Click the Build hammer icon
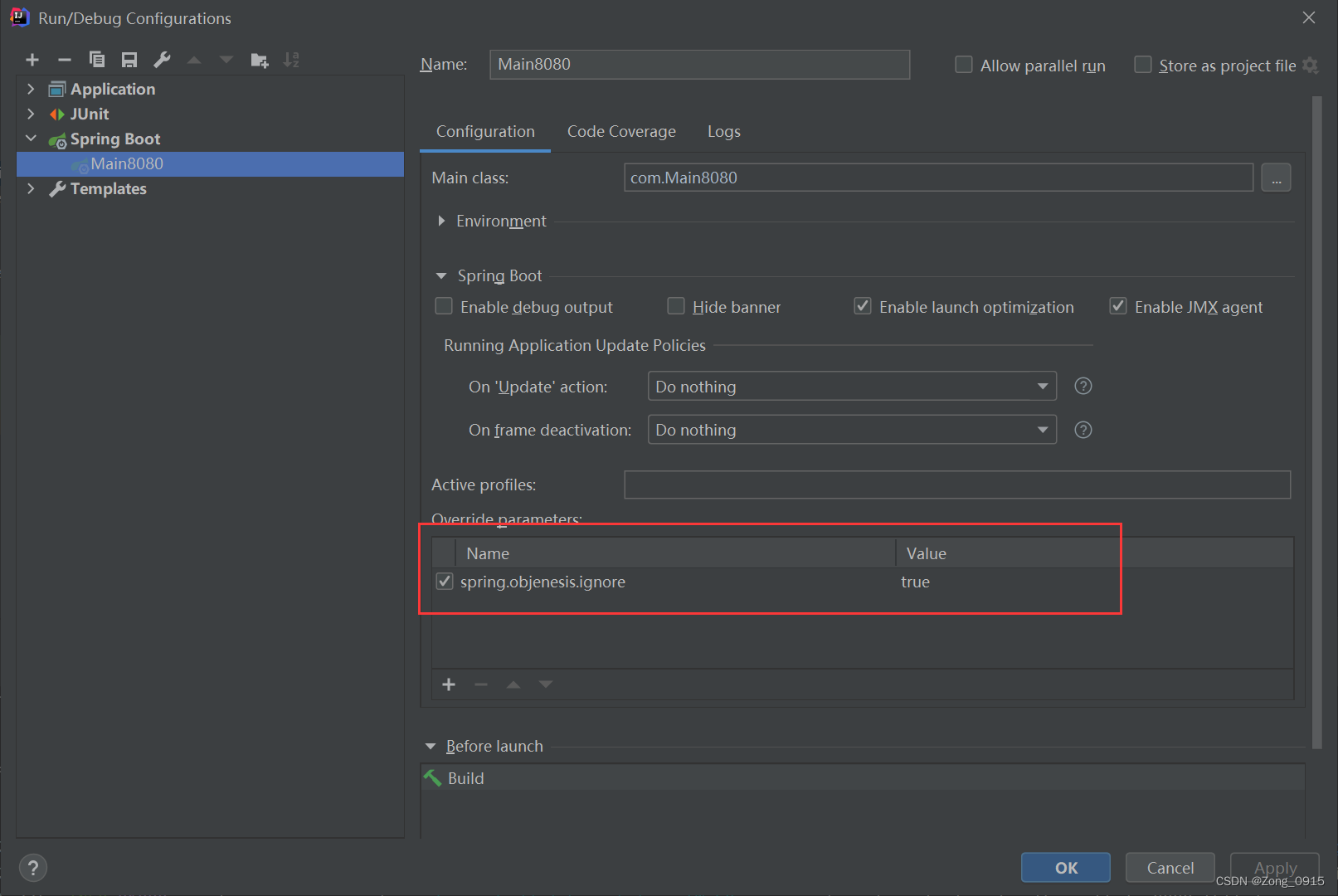This screenshot has height=896, width=1338. click(x=433, y=778)
